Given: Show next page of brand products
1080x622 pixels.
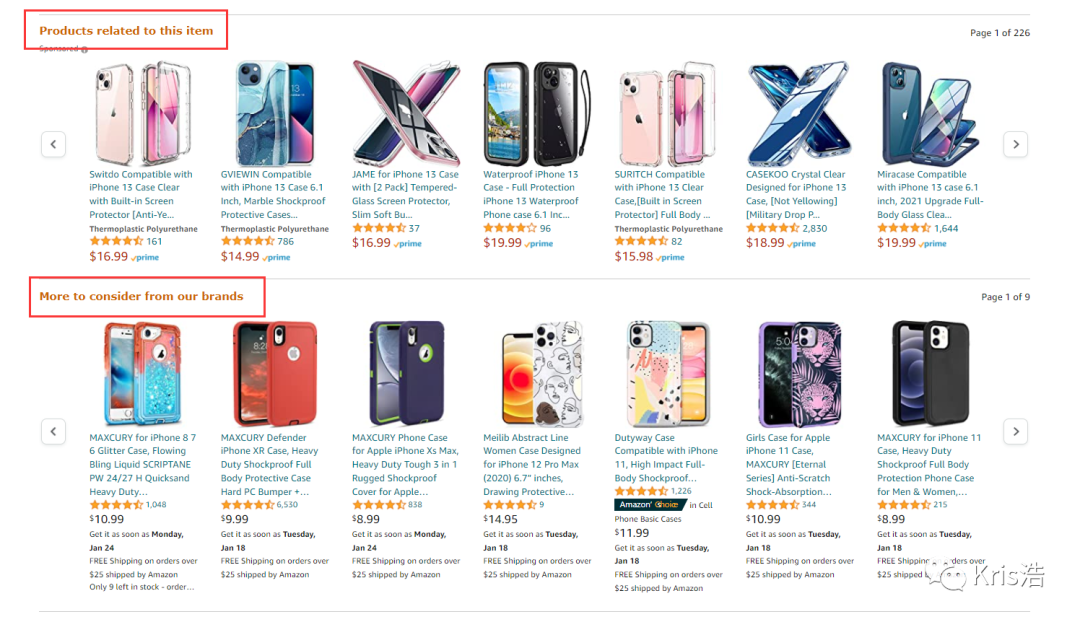Looking at the screenshot, I should pyautogui.click(x=1015, y=432).
